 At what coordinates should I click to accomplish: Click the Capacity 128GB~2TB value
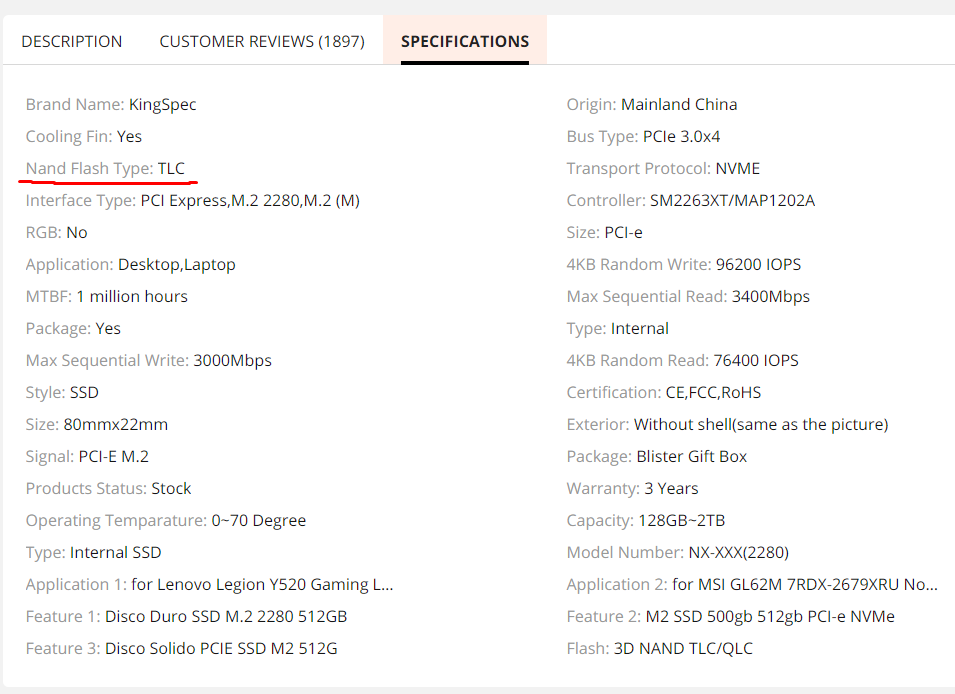(x=681, y=520)
